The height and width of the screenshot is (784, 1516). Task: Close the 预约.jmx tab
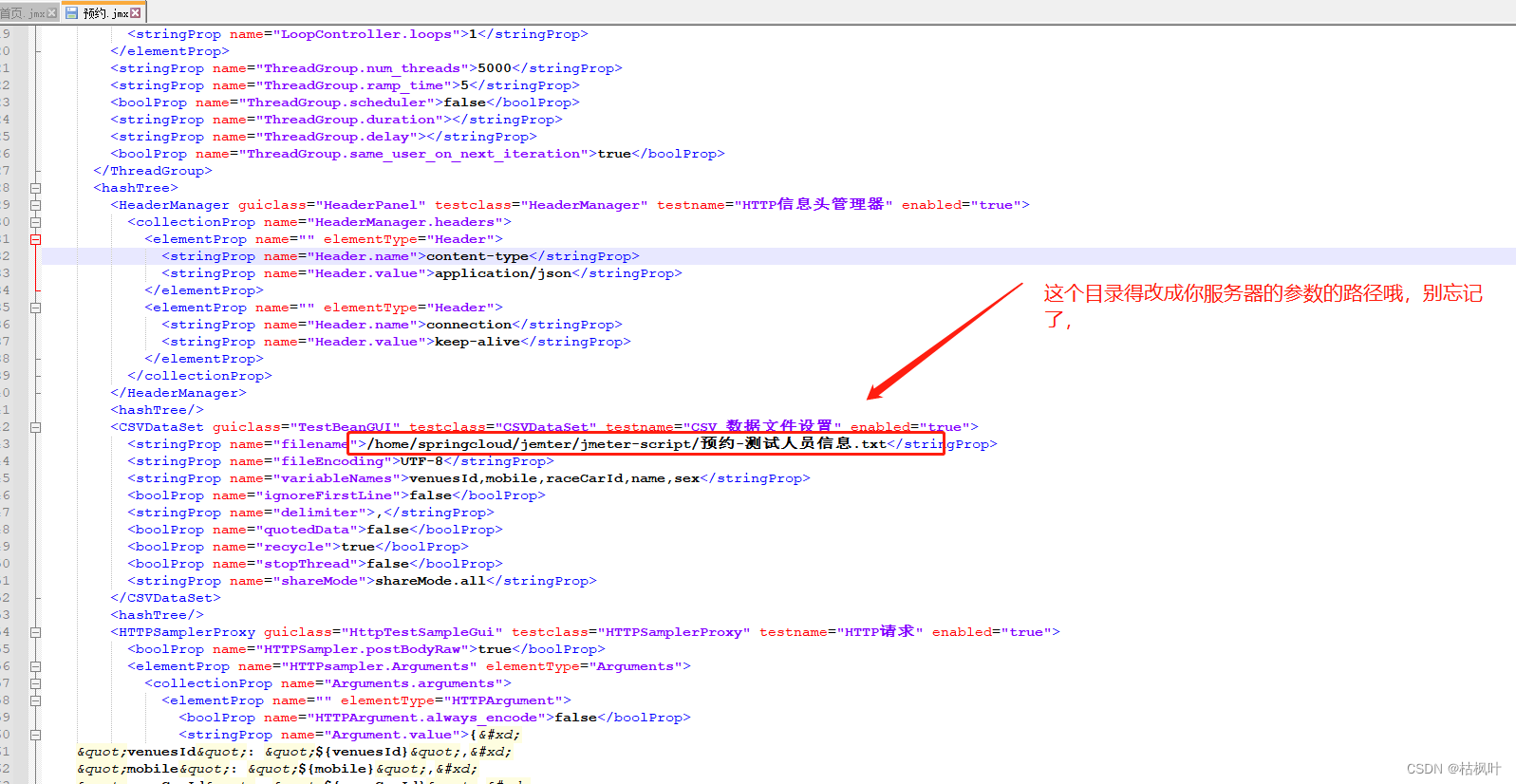point(136,12)
